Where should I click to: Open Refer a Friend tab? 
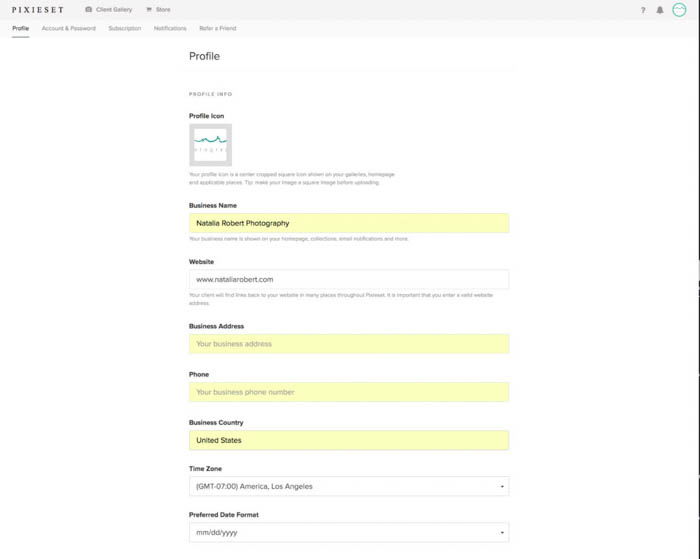tap(217, 28)
